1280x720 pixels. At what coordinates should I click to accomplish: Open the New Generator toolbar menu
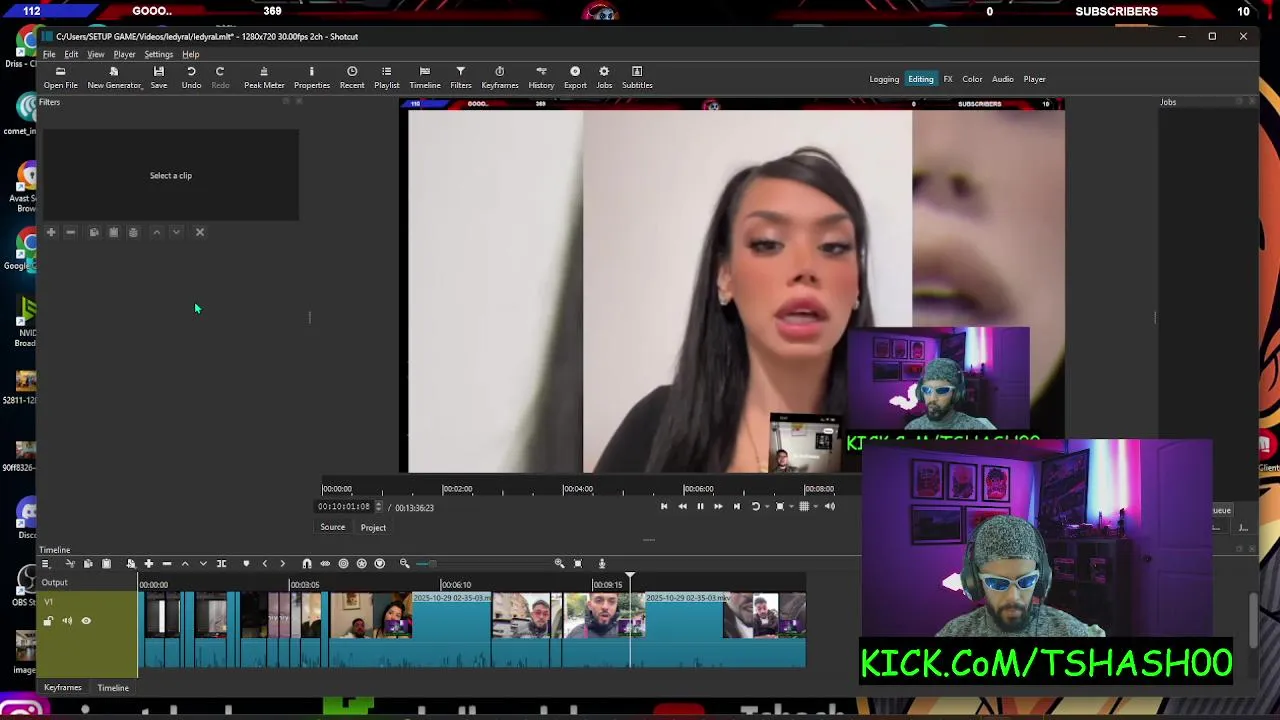[115, 77]
